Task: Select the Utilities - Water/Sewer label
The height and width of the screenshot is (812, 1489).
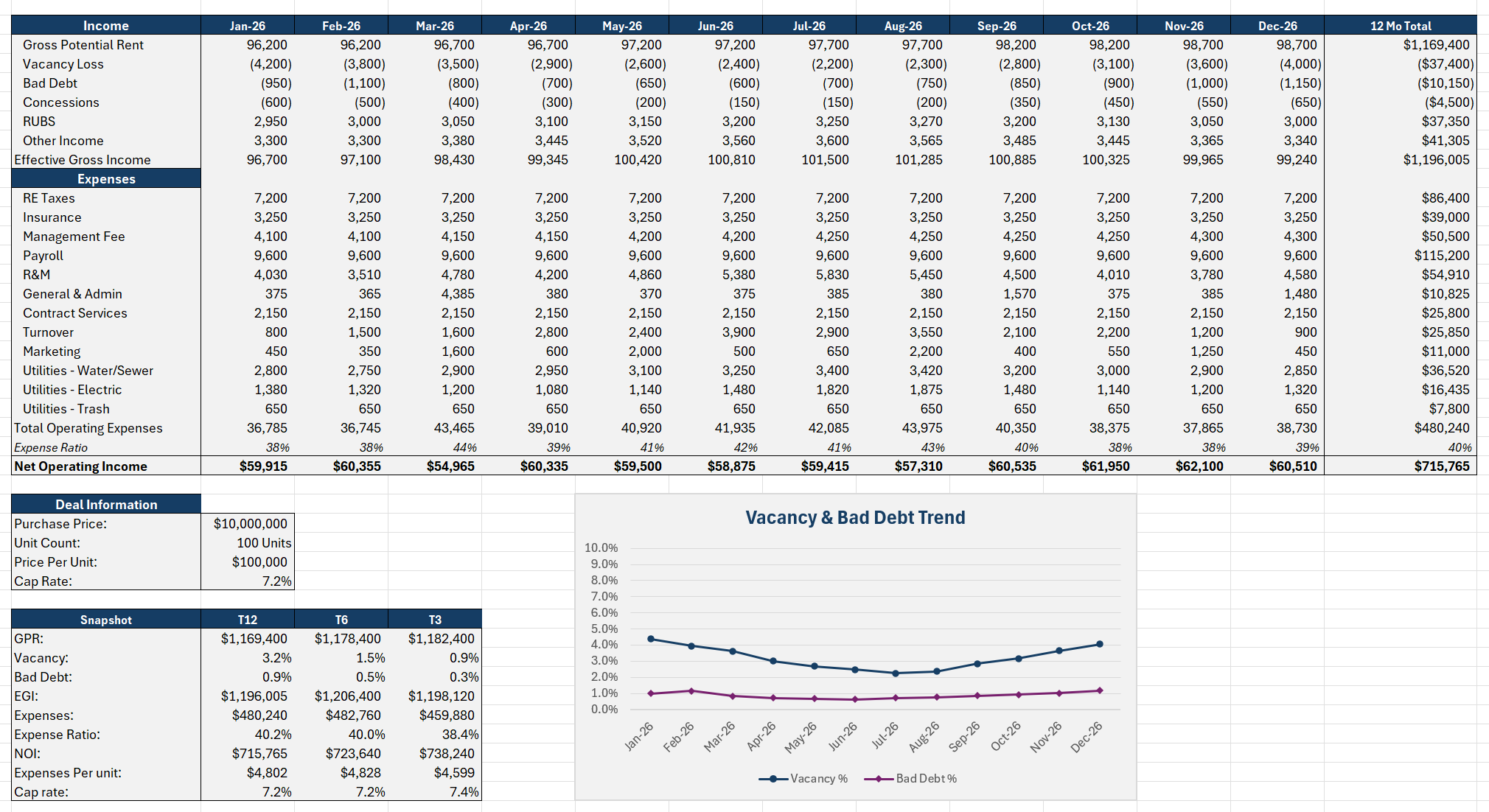Action: coord(88,371)
